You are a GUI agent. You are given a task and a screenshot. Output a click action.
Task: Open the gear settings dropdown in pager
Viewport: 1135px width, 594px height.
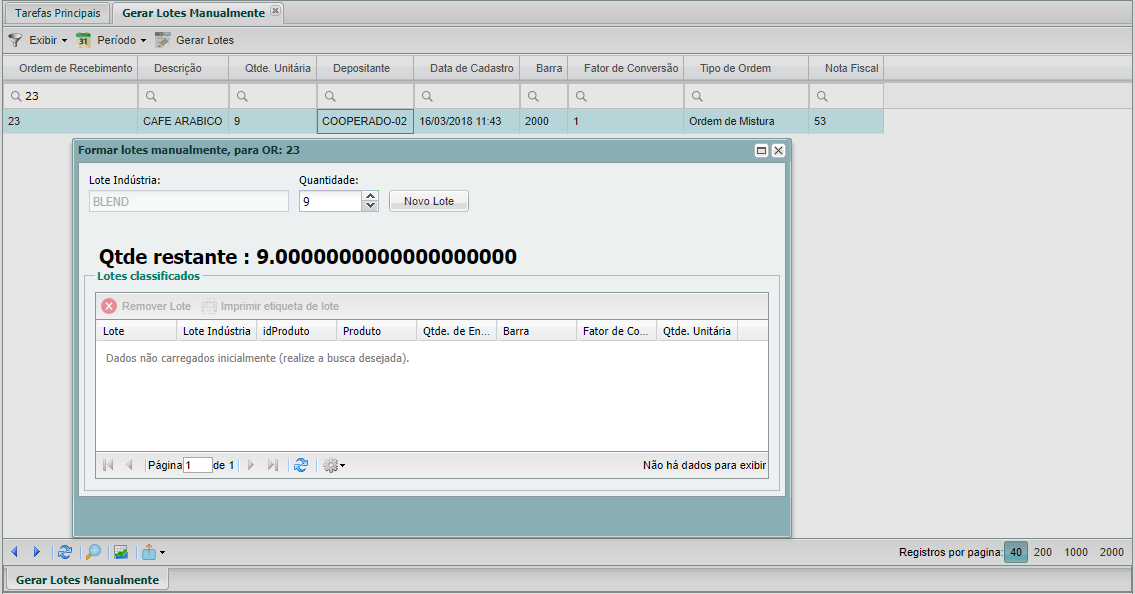point(334,465)
